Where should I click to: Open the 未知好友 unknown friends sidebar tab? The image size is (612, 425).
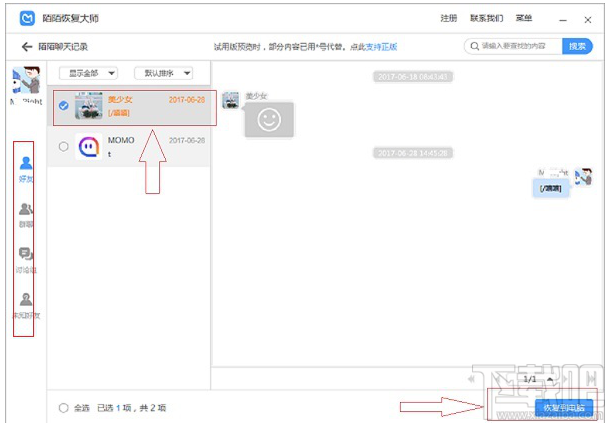click(x=26, y=306)
